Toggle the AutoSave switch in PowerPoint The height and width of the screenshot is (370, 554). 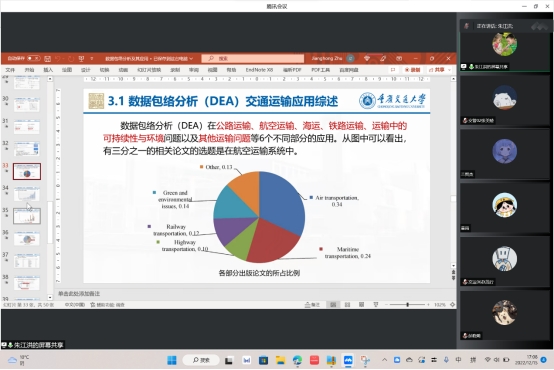click(x=34, y=58)
